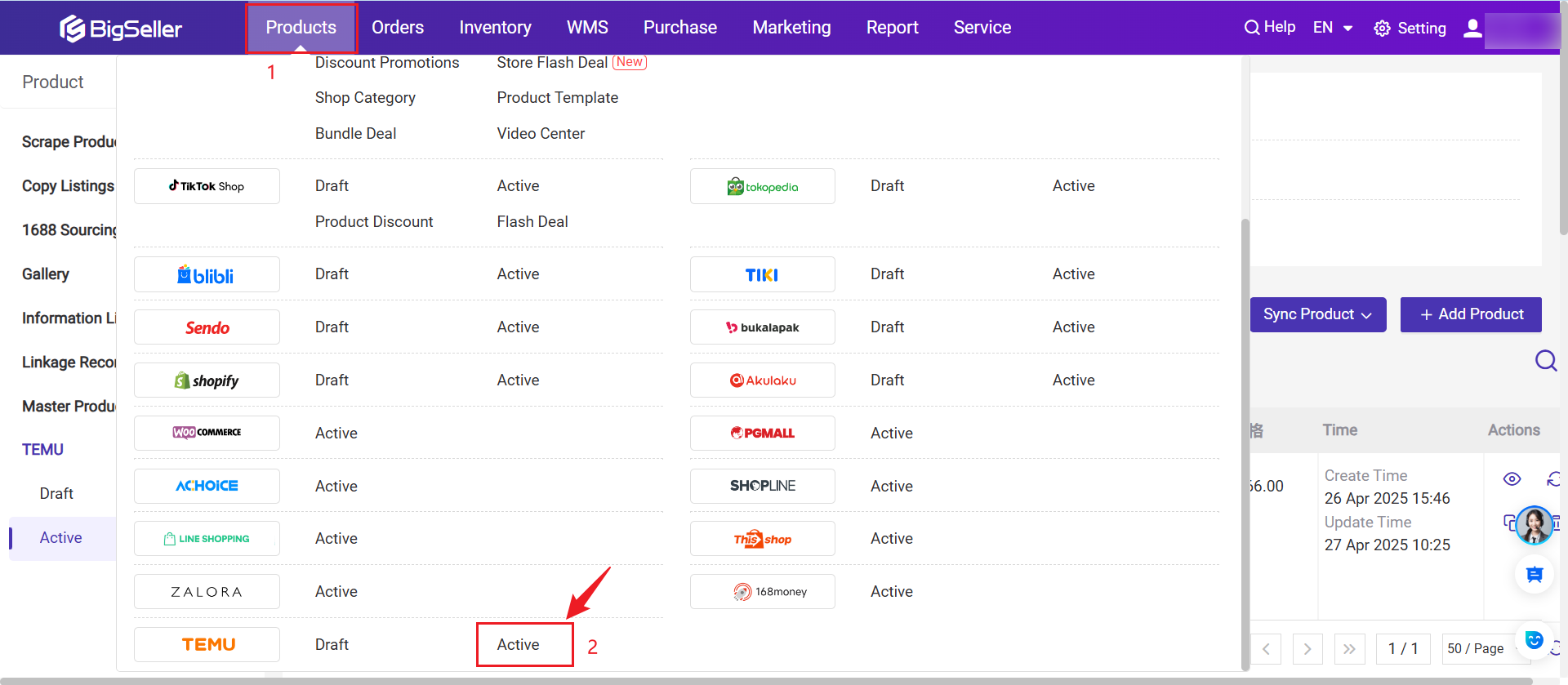Select the Bukalapak platform logo
The width and height of the screenshot is (1568, 685).
pyautogui.click(x=763, y=327)
